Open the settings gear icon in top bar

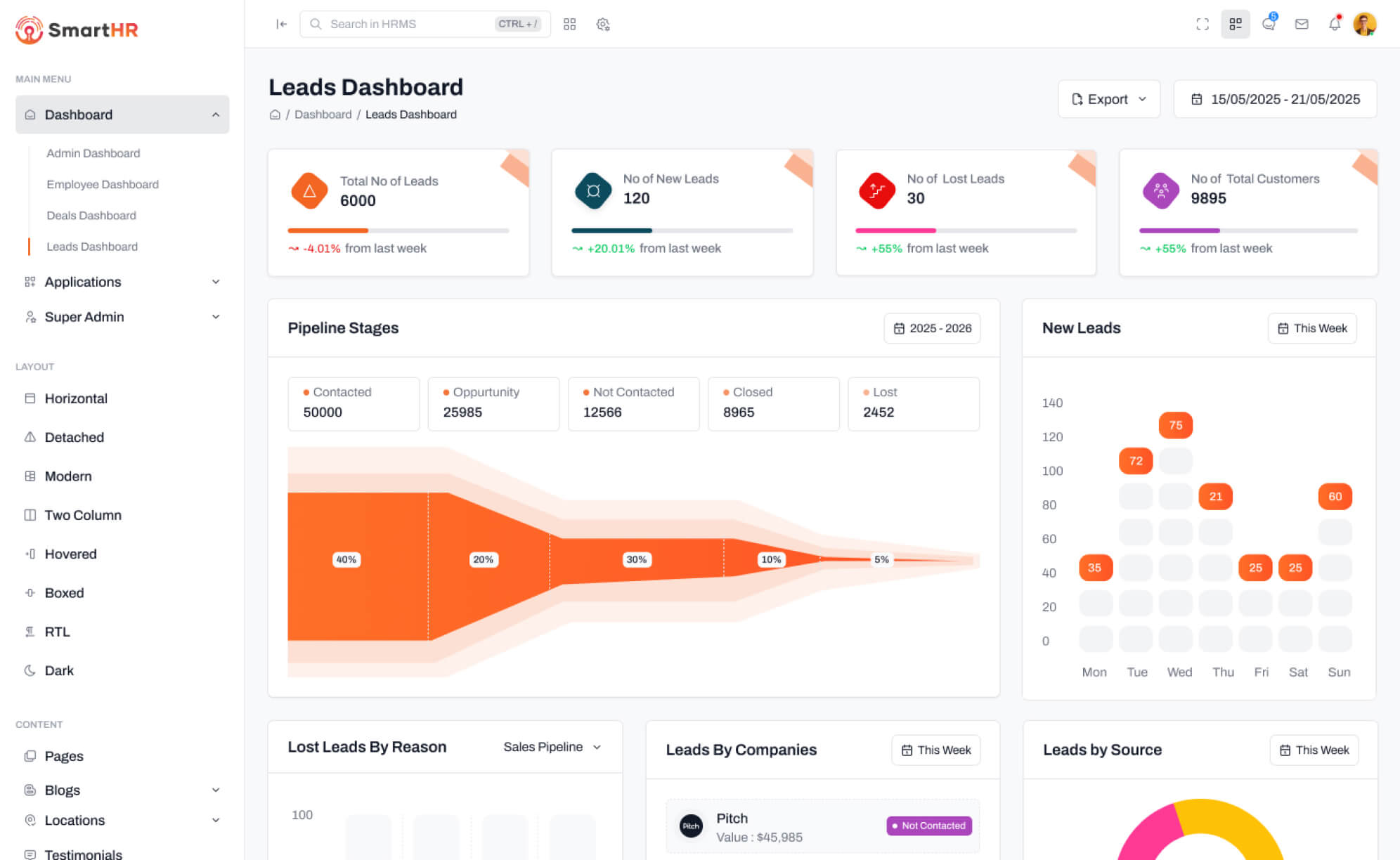tap(602, 24)
